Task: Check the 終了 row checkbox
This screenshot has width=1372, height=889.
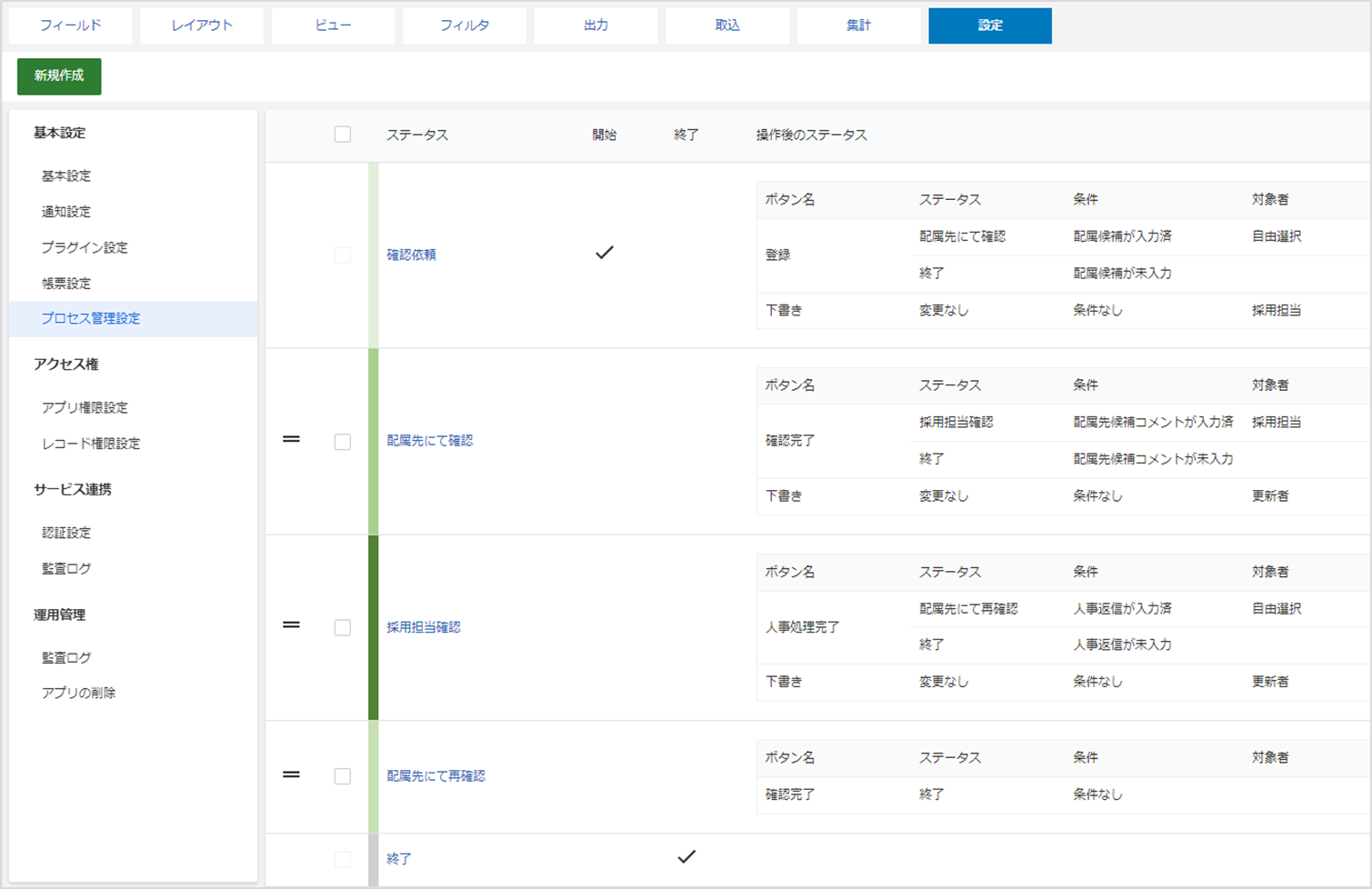Action: [x=343, y=859]
